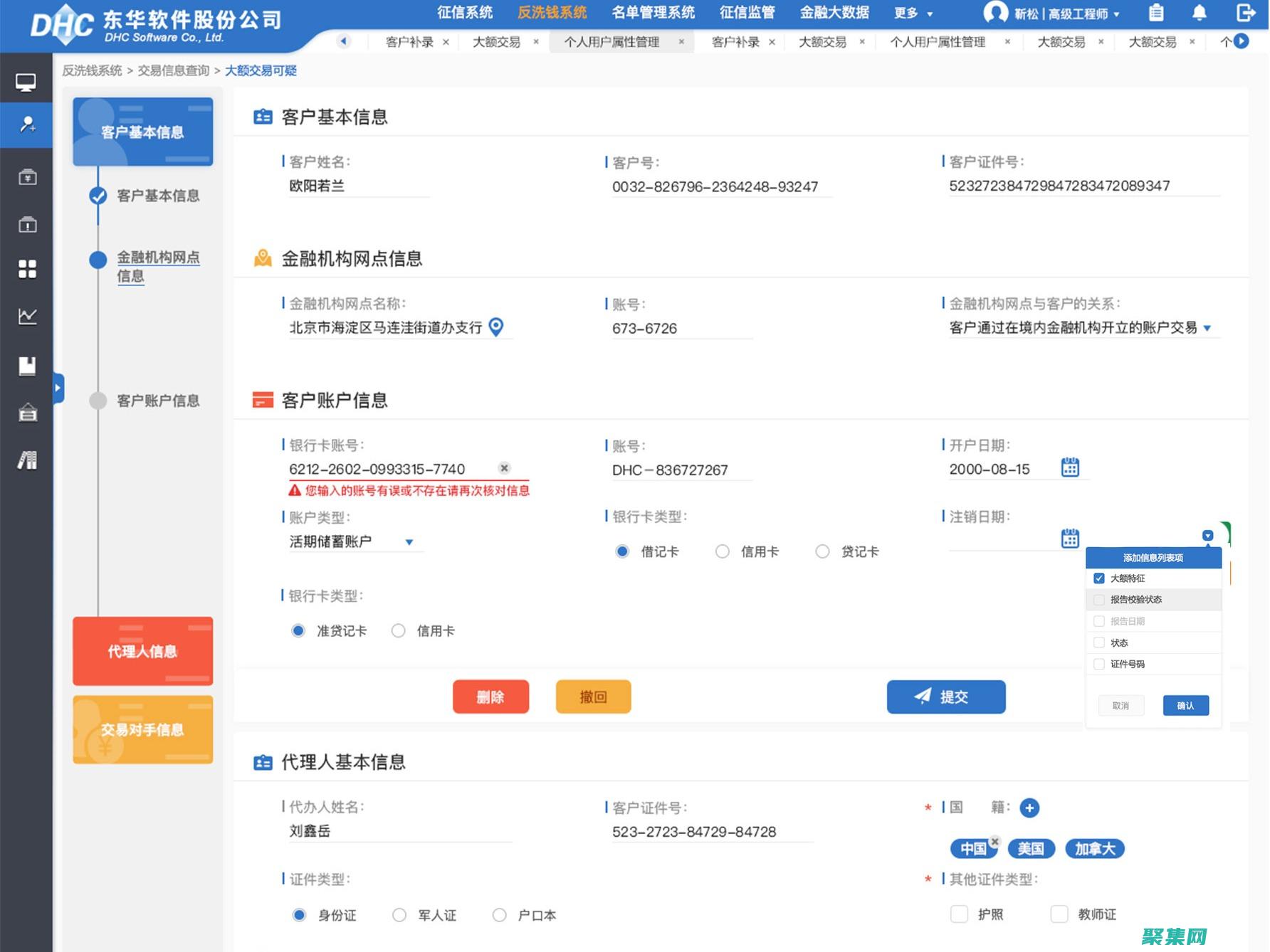Click the clipboard icon in top bar
1270x952 pixels.
tap(1156, 12)
